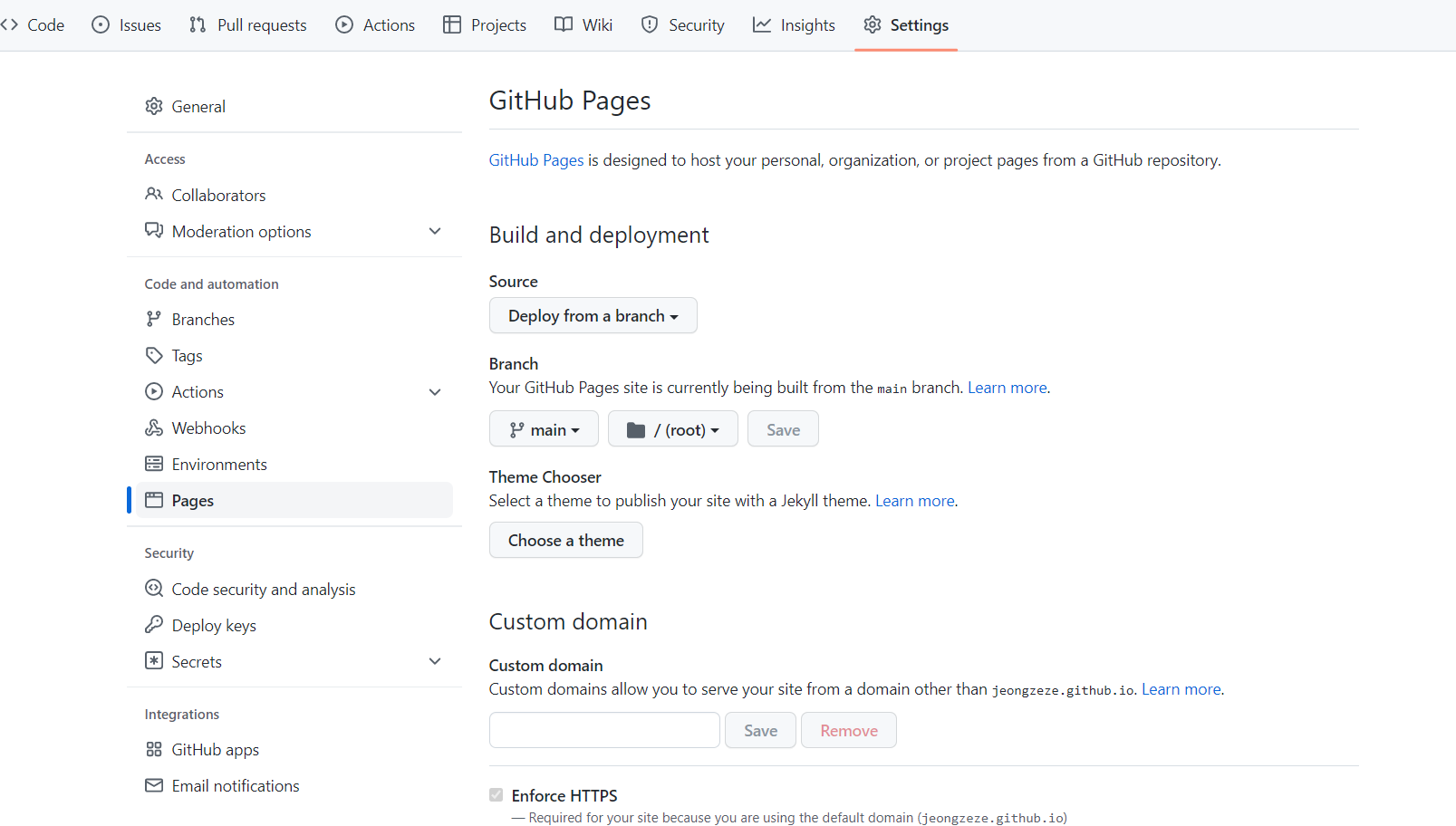
Task: Expand the Moderation options chevron
Action: pos(435,231)
